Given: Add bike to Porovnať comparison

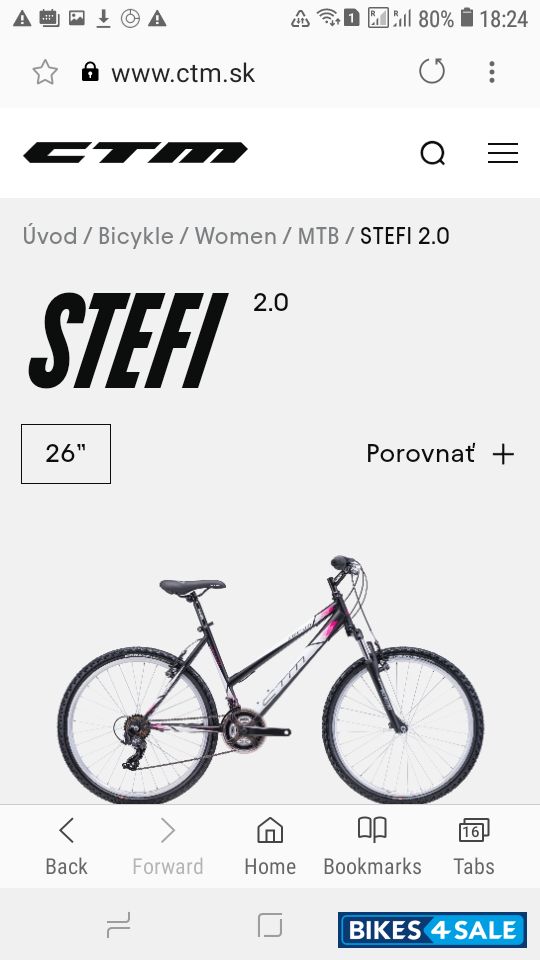Looking at the screenshot, I should pos(441,454).
